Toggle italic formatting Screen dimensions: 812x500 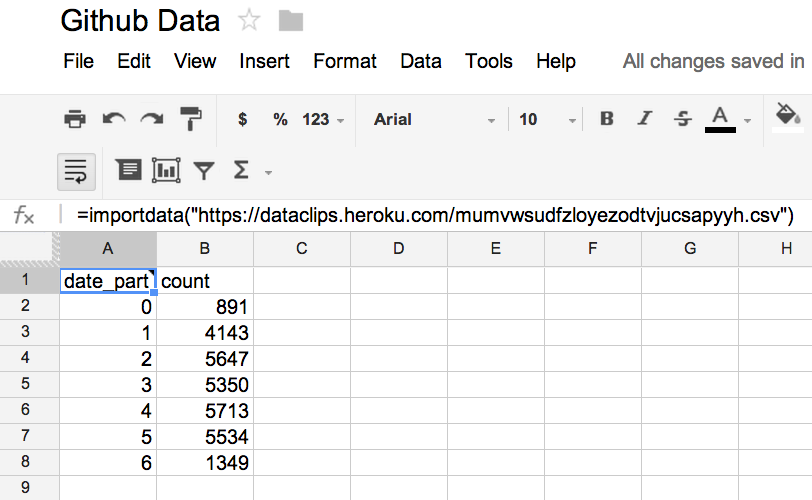tap(645, 120)
